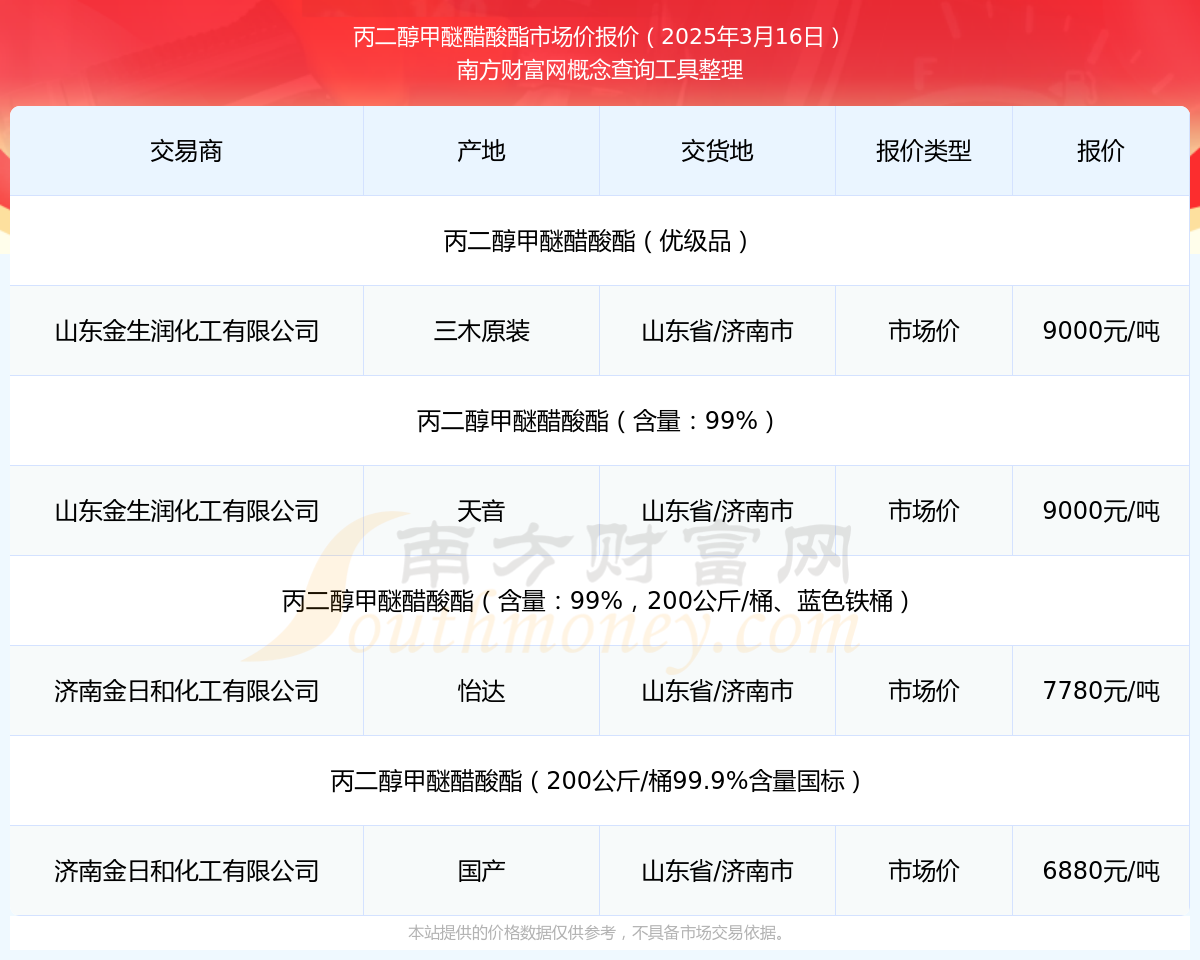Click the 天音 origin cell
The height and width of the screenshot is (960, 1200).
pos(481,511)
